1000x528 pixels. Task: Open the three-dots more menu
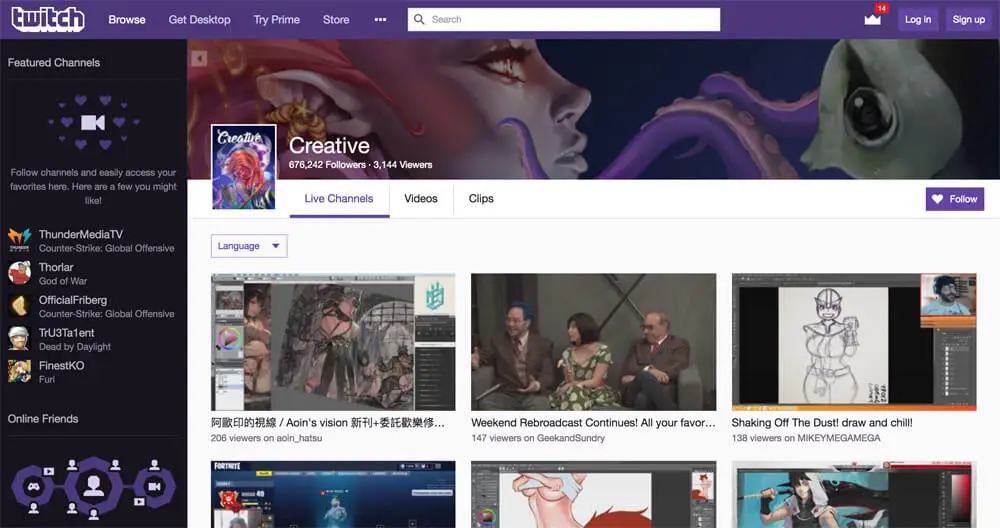pyautogui.click(x=380, y=19)
